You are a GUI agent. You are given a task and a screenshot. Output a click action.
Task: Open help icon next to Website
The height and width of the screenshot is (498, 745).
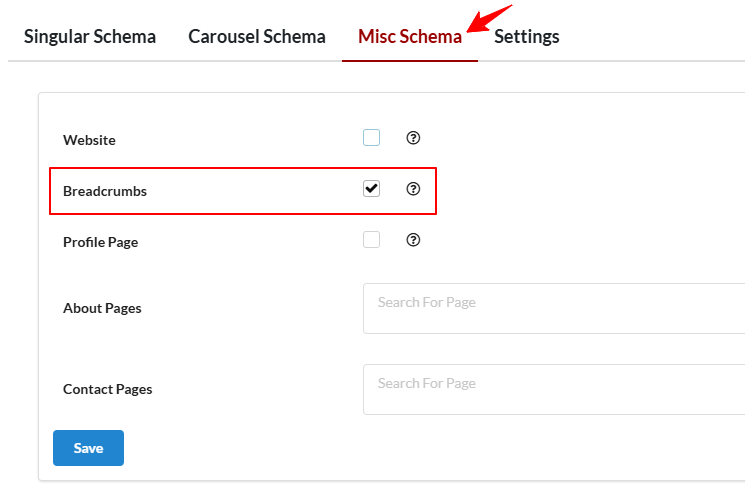(x=413, y=138)
